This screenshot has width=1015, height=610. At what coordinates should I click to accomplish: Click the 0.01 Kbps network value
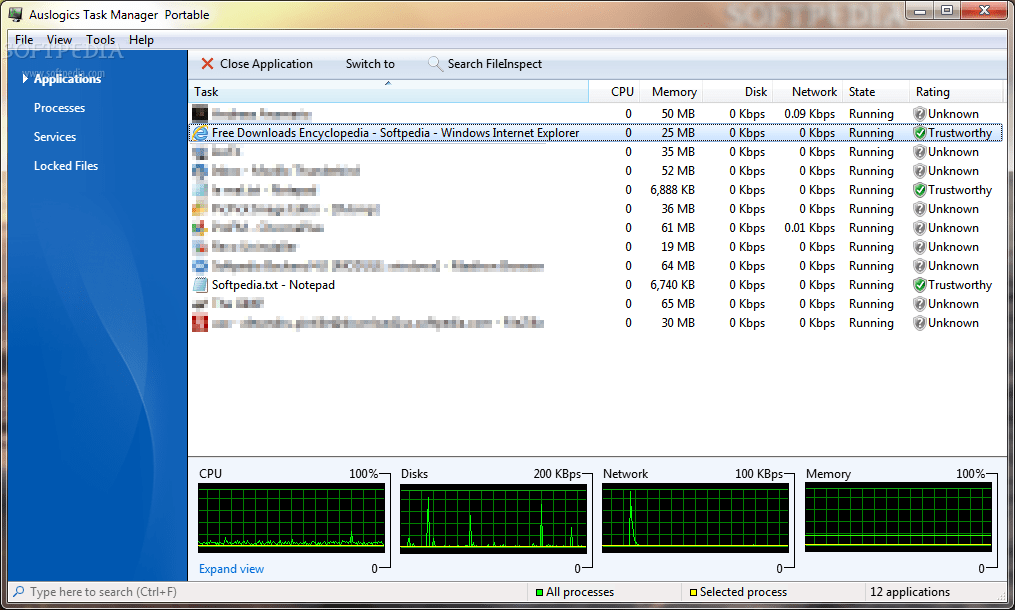coord(809,228)
